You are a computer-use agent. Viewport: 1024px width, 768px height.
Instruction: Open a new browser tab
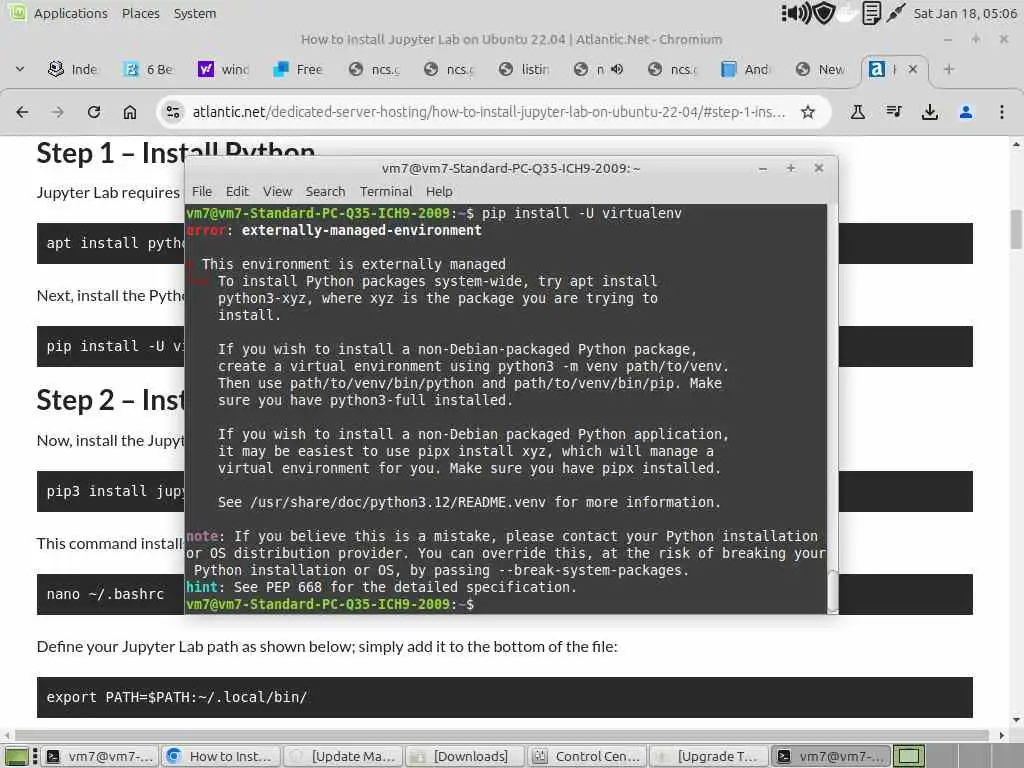pyautogui.click(x=949, y=69)
